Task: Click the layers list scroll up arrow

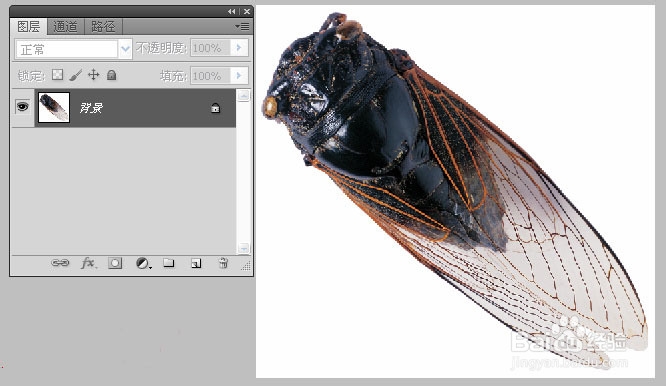Action: pyautogui.click(x=243, y=96)
